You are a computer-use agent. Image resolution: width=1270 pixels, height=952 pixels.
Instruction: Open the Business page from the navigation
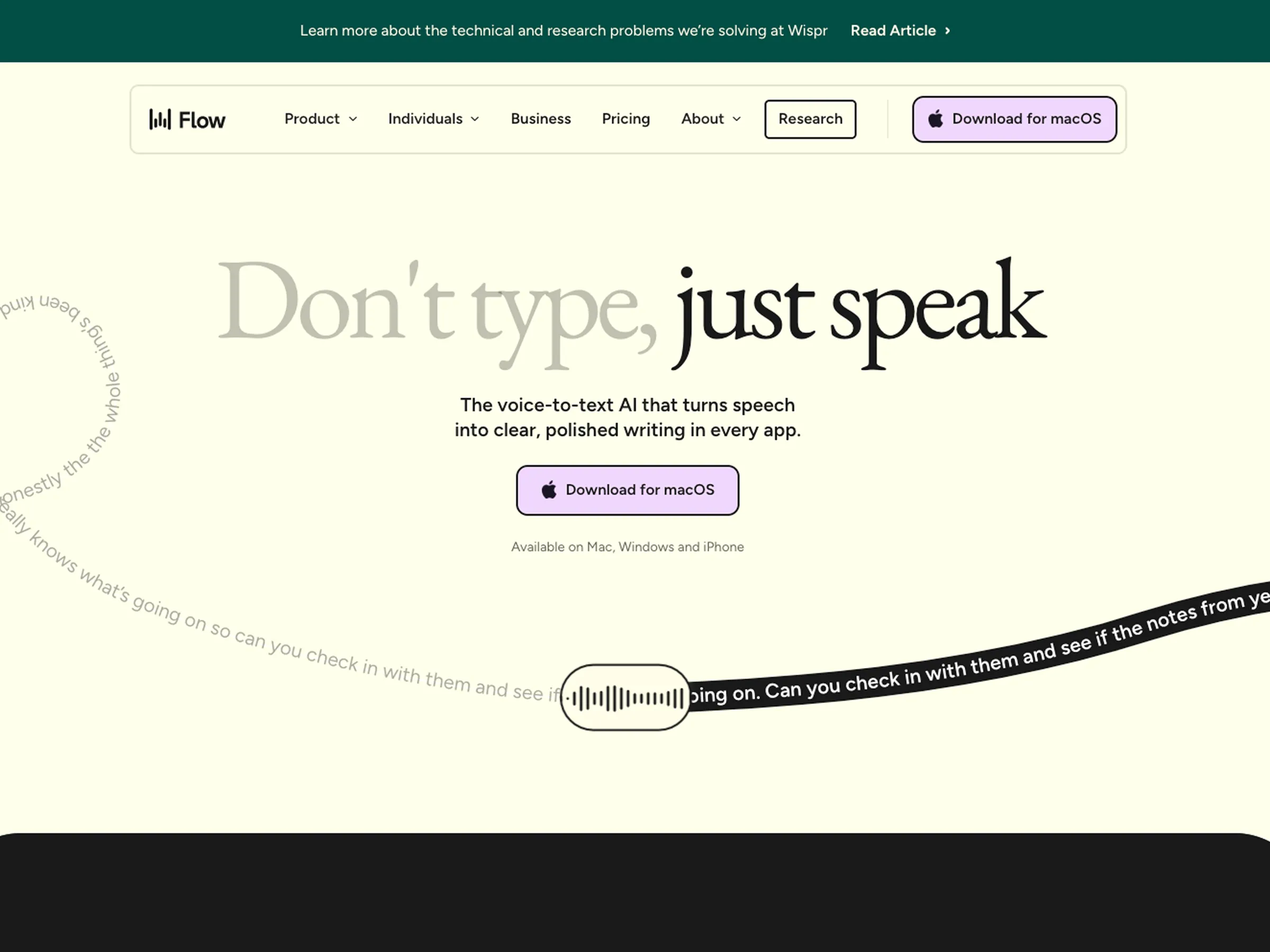tap(540, 120)
